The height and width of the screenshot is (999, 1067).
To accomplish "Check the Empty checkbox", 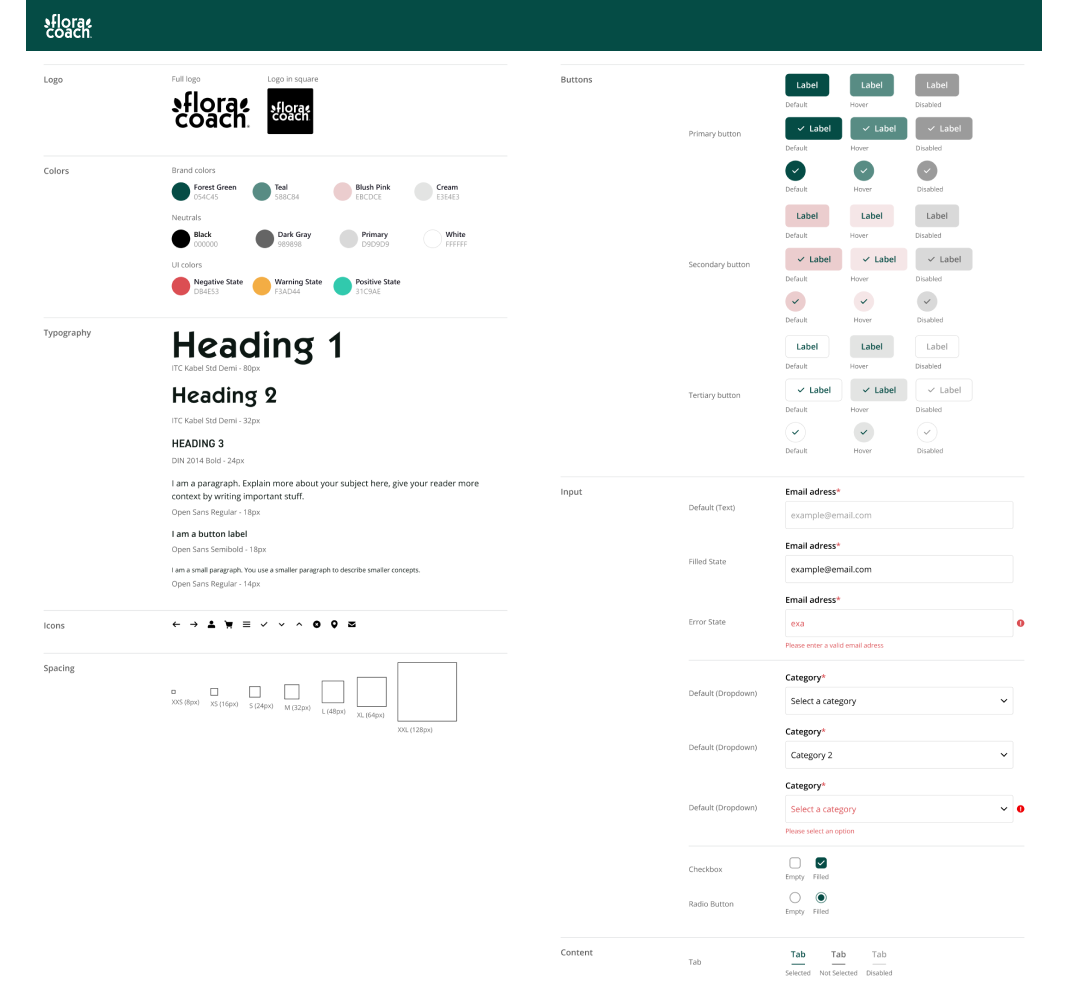I will click(795, 863).
